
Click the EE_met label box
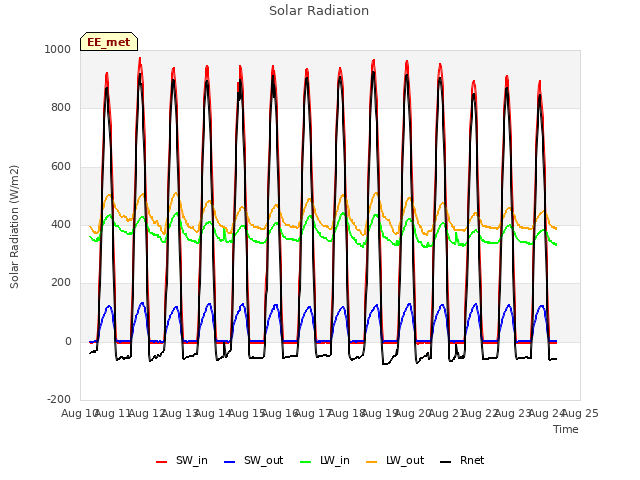[x=109, y=42]
